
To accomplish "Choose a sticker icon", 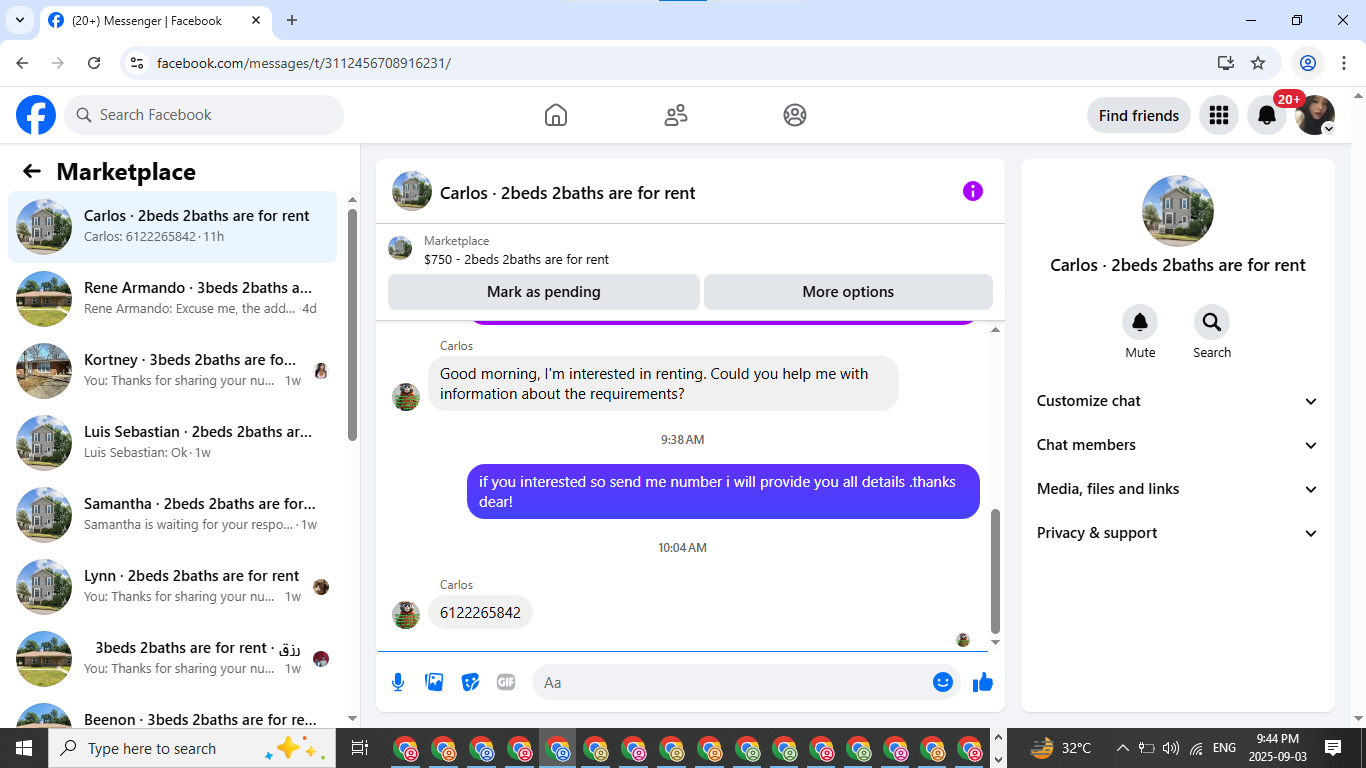I will (470, 682).
